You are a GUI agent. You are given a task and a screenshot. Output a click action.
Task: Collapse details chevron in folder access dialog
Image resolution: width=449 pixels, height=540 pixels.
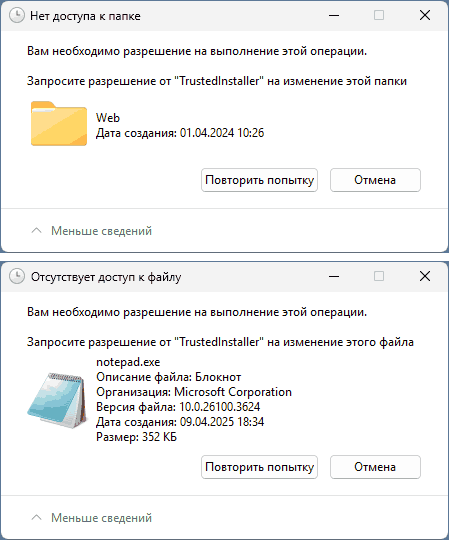point(36,230)
